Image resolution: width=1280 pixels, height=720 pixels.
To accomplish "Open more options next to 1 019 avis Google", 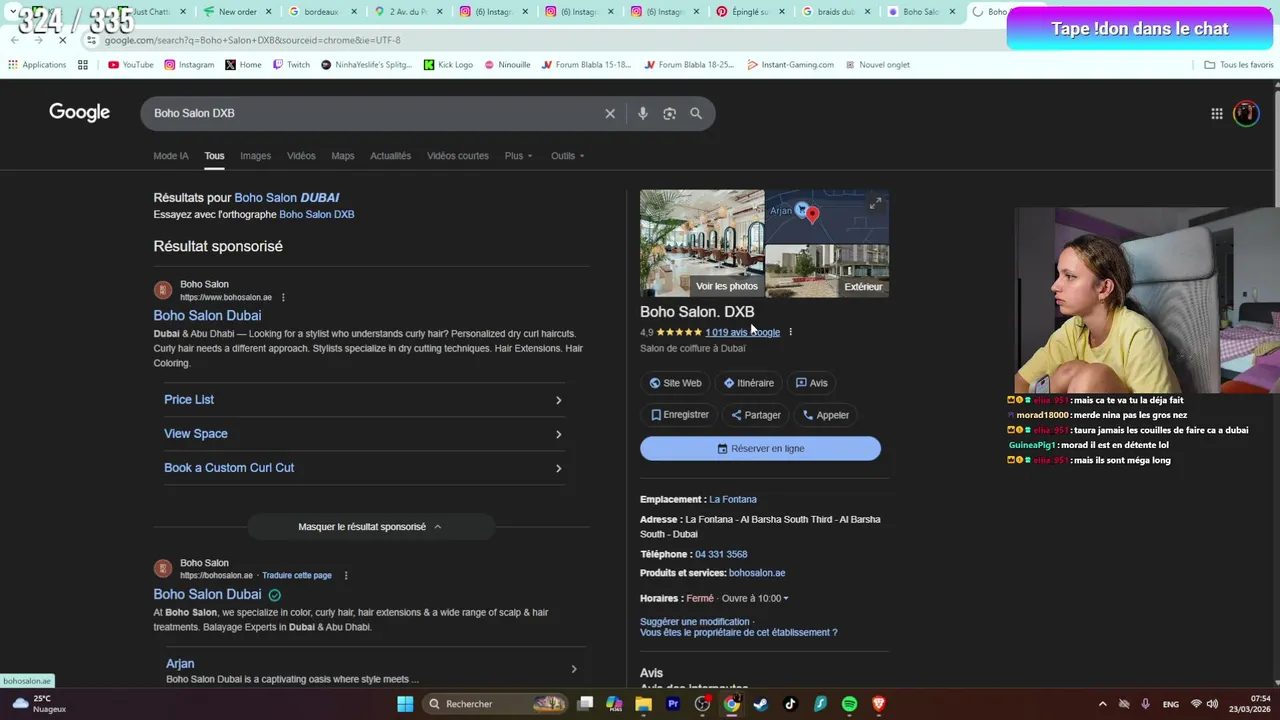I will [790, 332].
